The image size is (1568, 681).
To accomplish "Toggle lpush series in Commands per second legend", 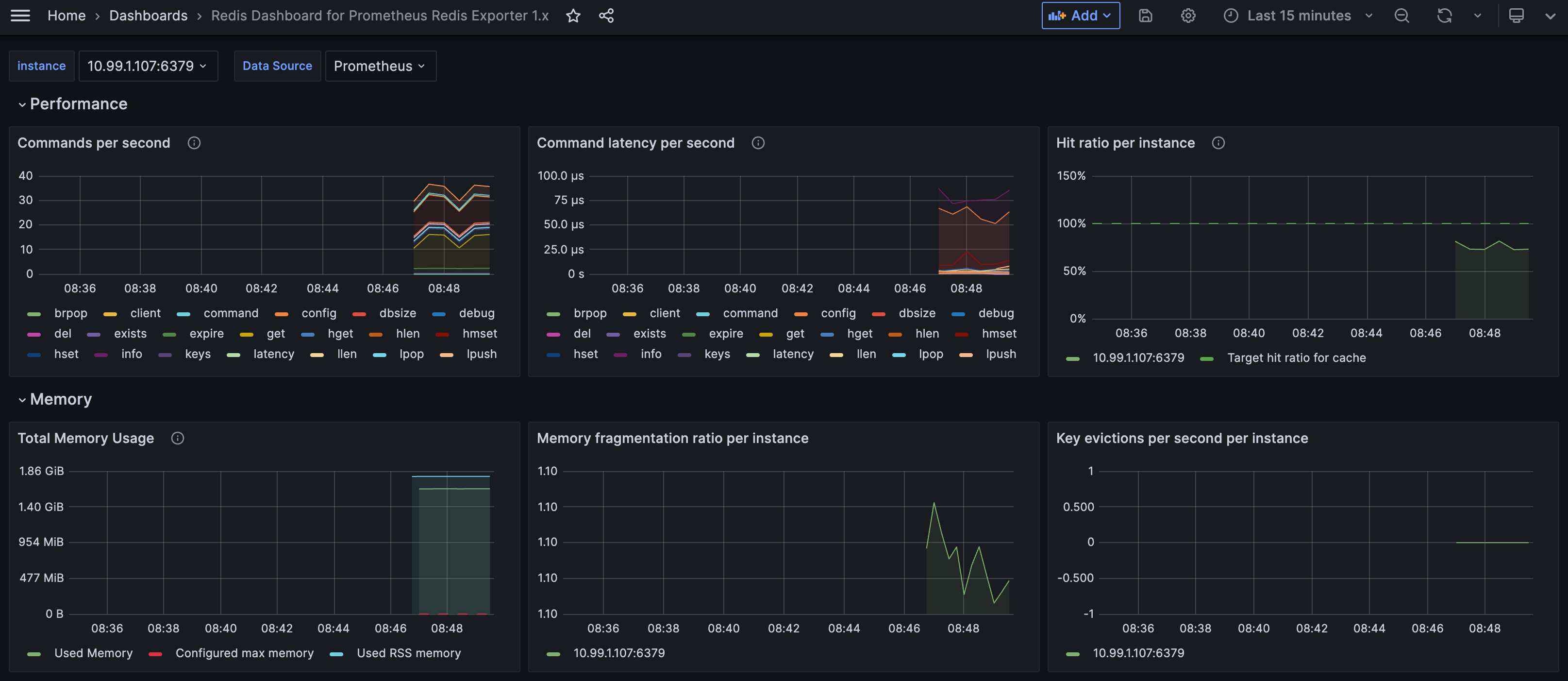I will 482,355.
